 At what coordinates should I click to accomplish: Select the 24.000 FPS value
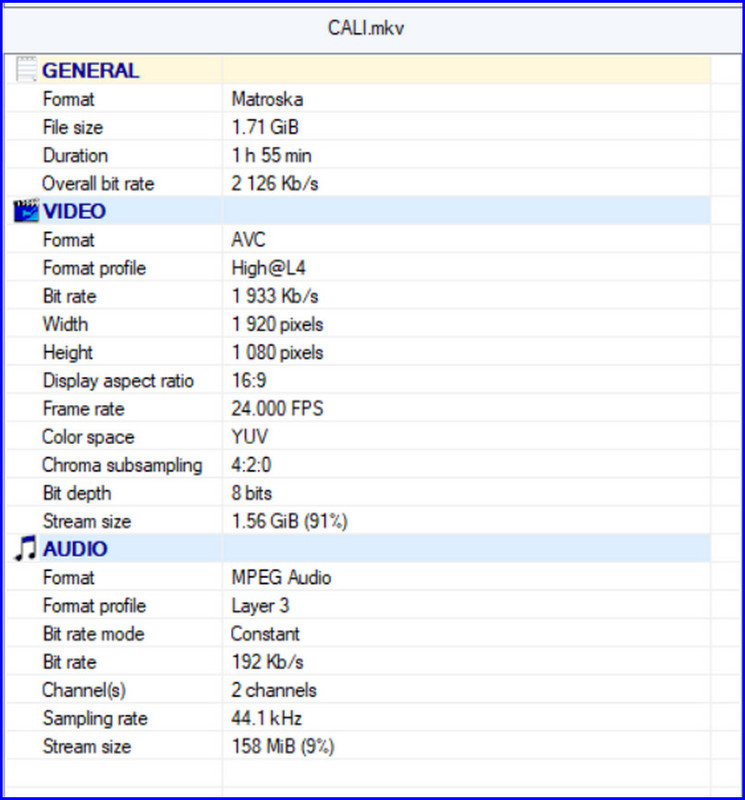[x=277, y=409]
